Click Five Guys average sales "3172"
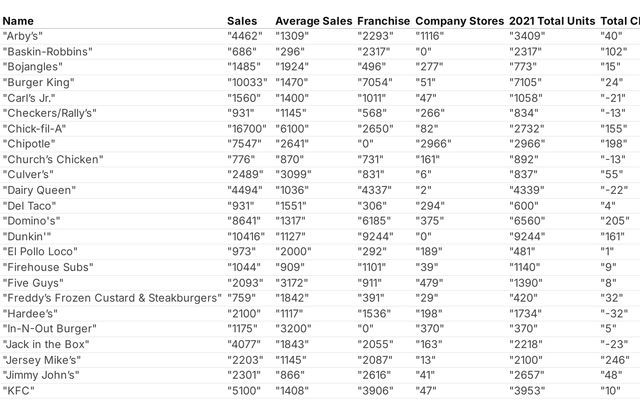Screen dimensions: 640x400 click(293, 282)
